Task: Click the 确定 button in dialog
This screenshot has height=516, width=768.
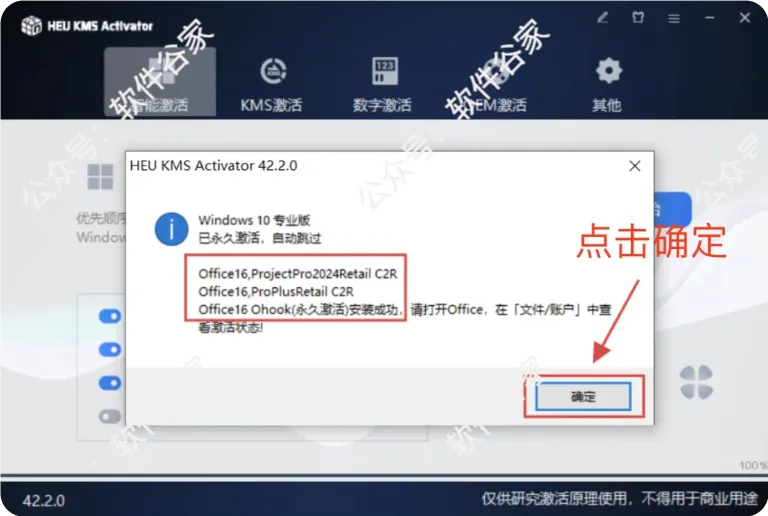Action: click(583, 396)
